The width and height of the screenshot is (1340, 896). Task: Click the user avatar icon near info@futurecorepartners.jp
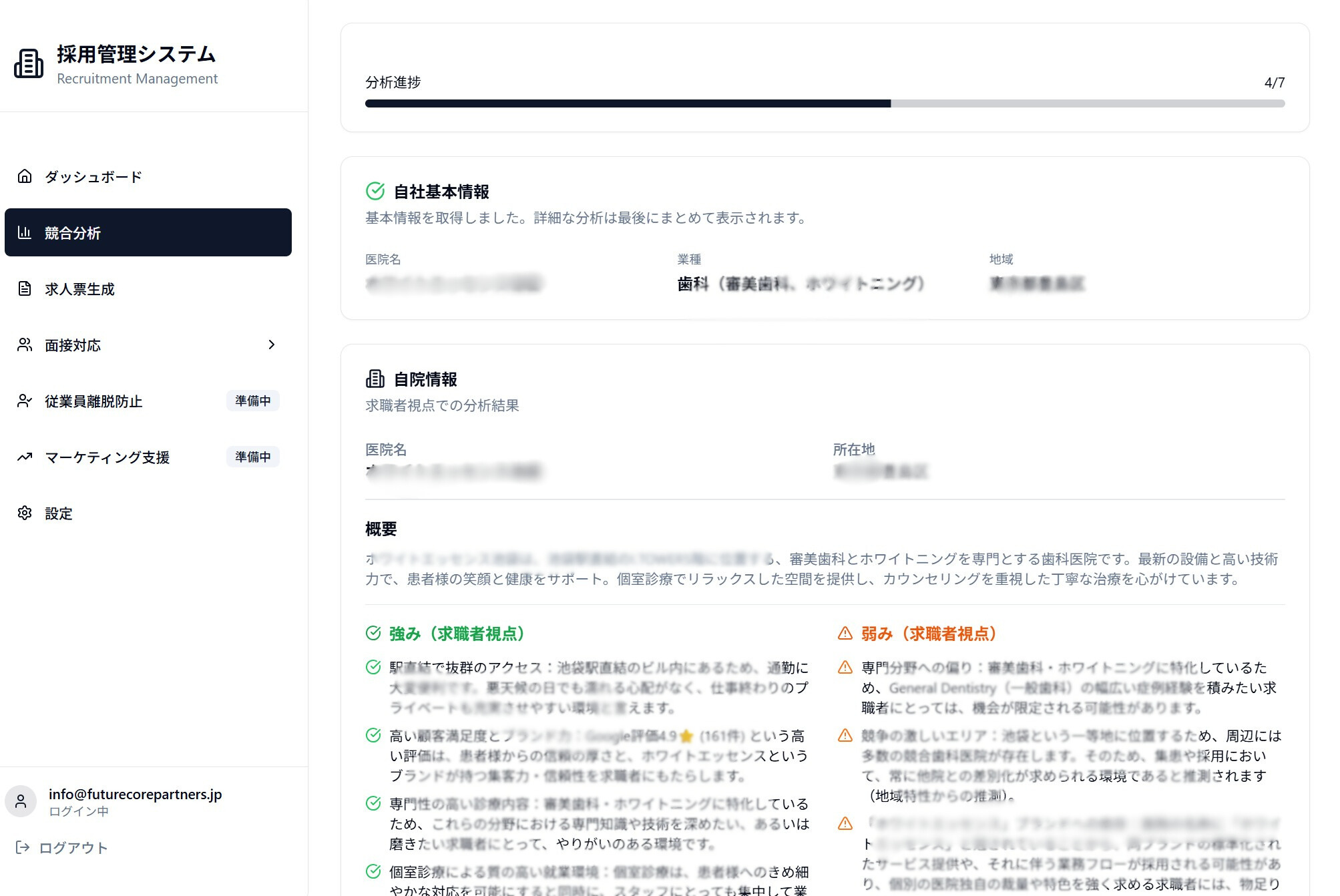tap(21, 801)
